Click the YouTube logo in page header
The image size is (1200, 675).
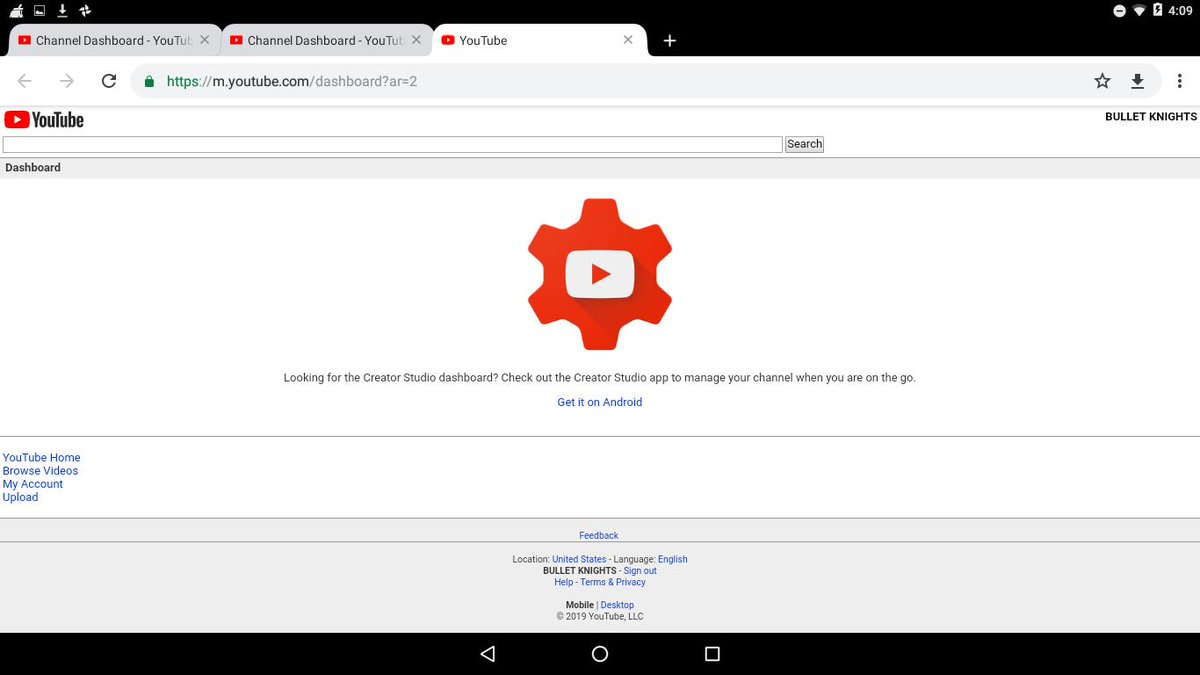click(x=44, y=120)
